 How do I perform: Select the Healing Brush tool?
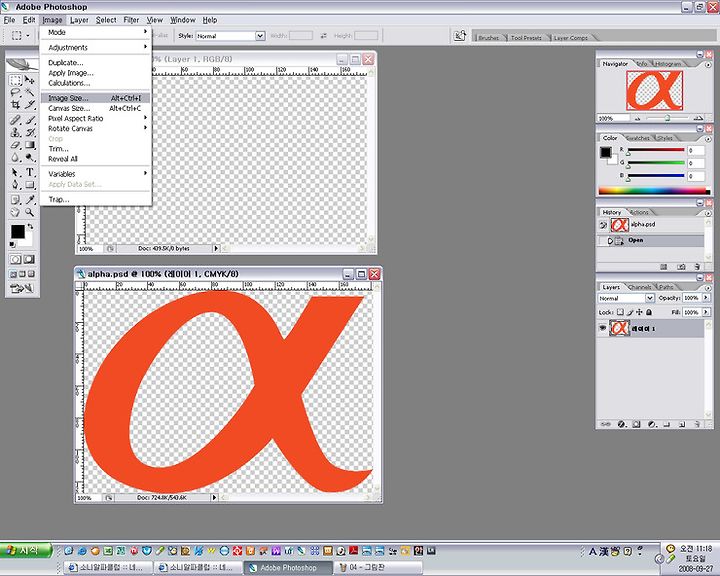(15, 120)
